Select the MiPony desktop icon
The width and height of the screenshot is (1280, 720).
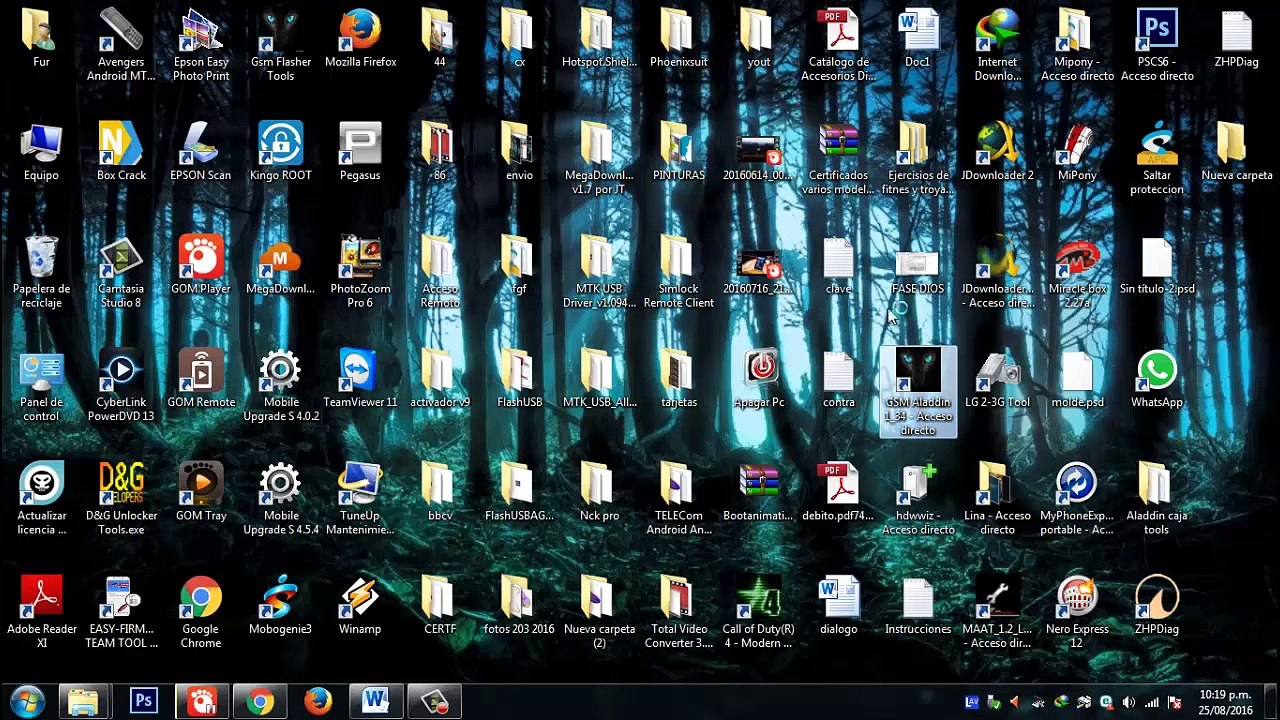1077,152
